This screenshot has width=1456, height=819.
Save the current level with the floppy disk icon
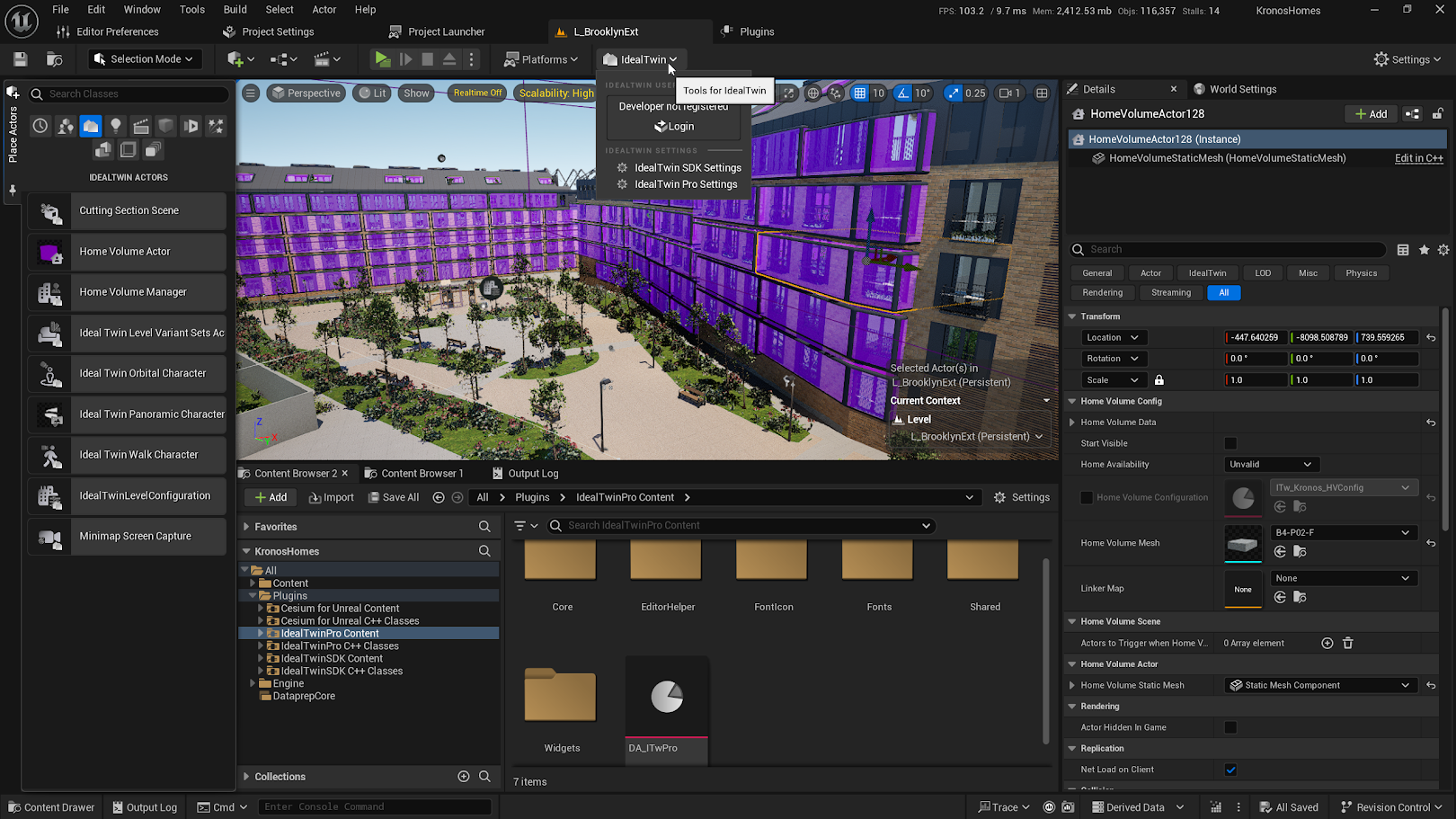tap(21, 59)
